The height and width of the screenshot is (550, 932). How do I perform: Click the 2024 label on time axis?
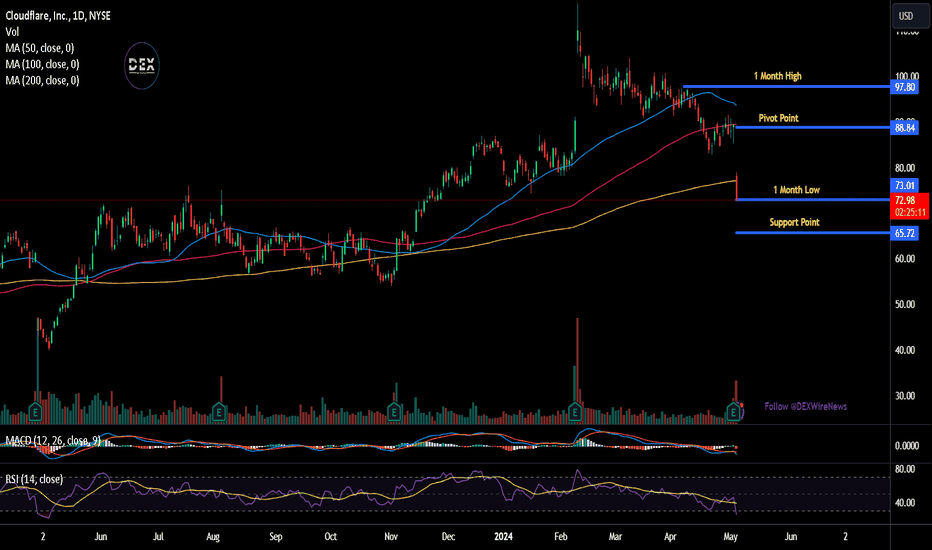(x=503, y=537)
